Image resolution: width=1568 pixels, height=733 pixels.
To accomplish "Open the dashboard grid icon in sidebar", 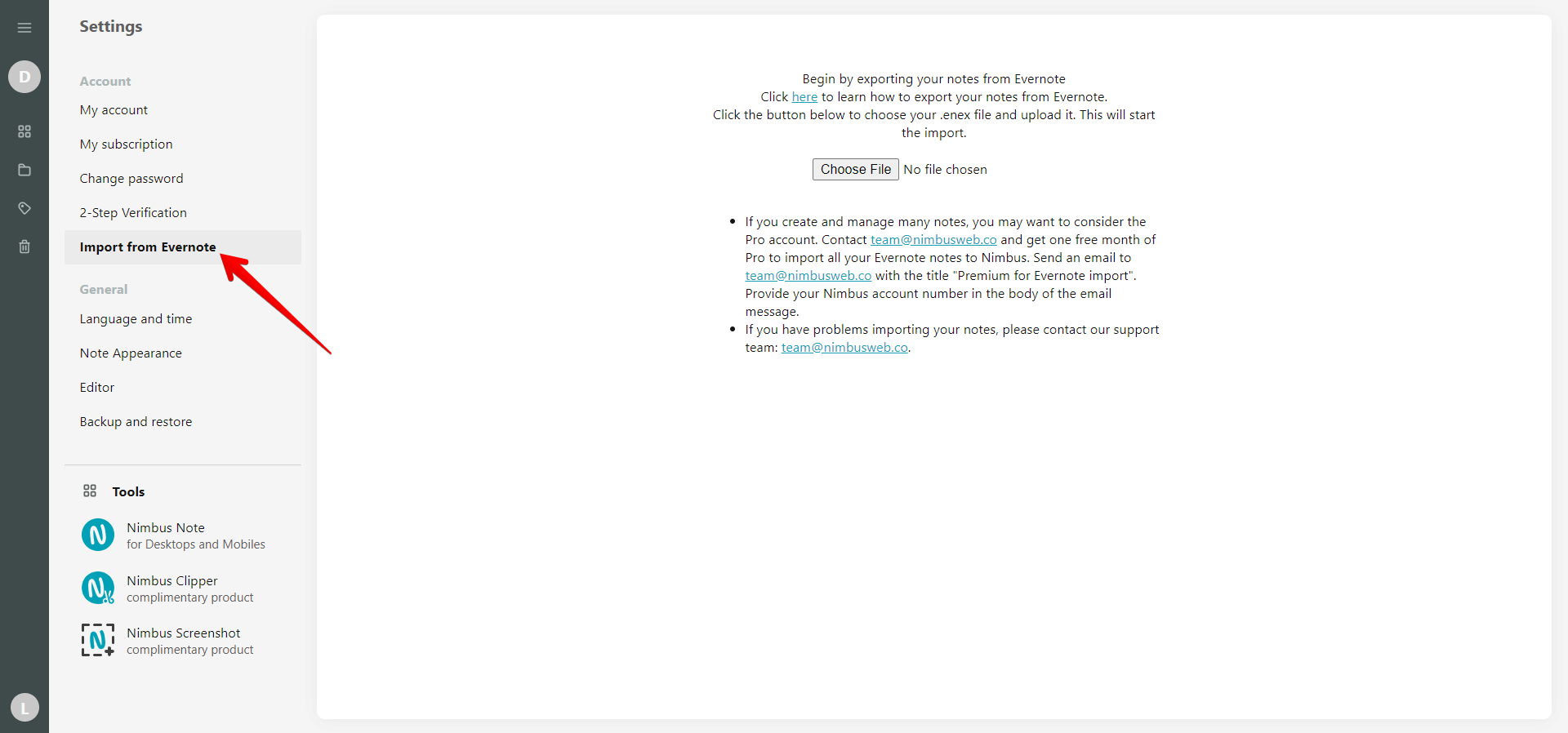I will point(24,131).
